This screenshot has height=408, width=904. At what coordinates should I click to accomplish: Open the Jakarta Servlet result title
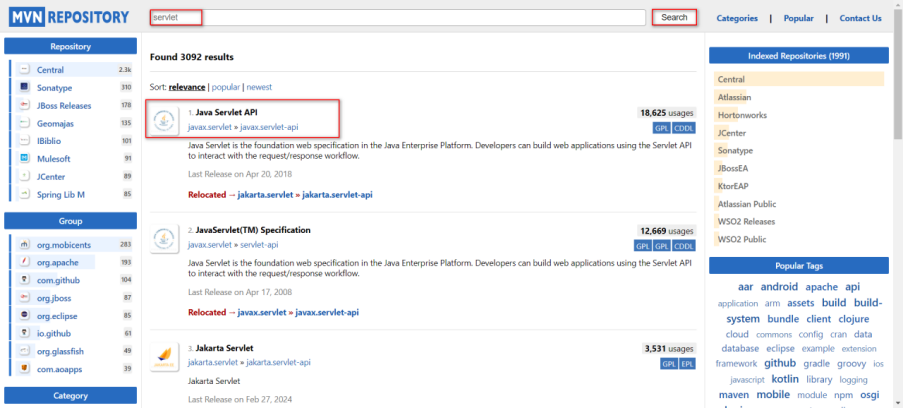pos(224,348)
